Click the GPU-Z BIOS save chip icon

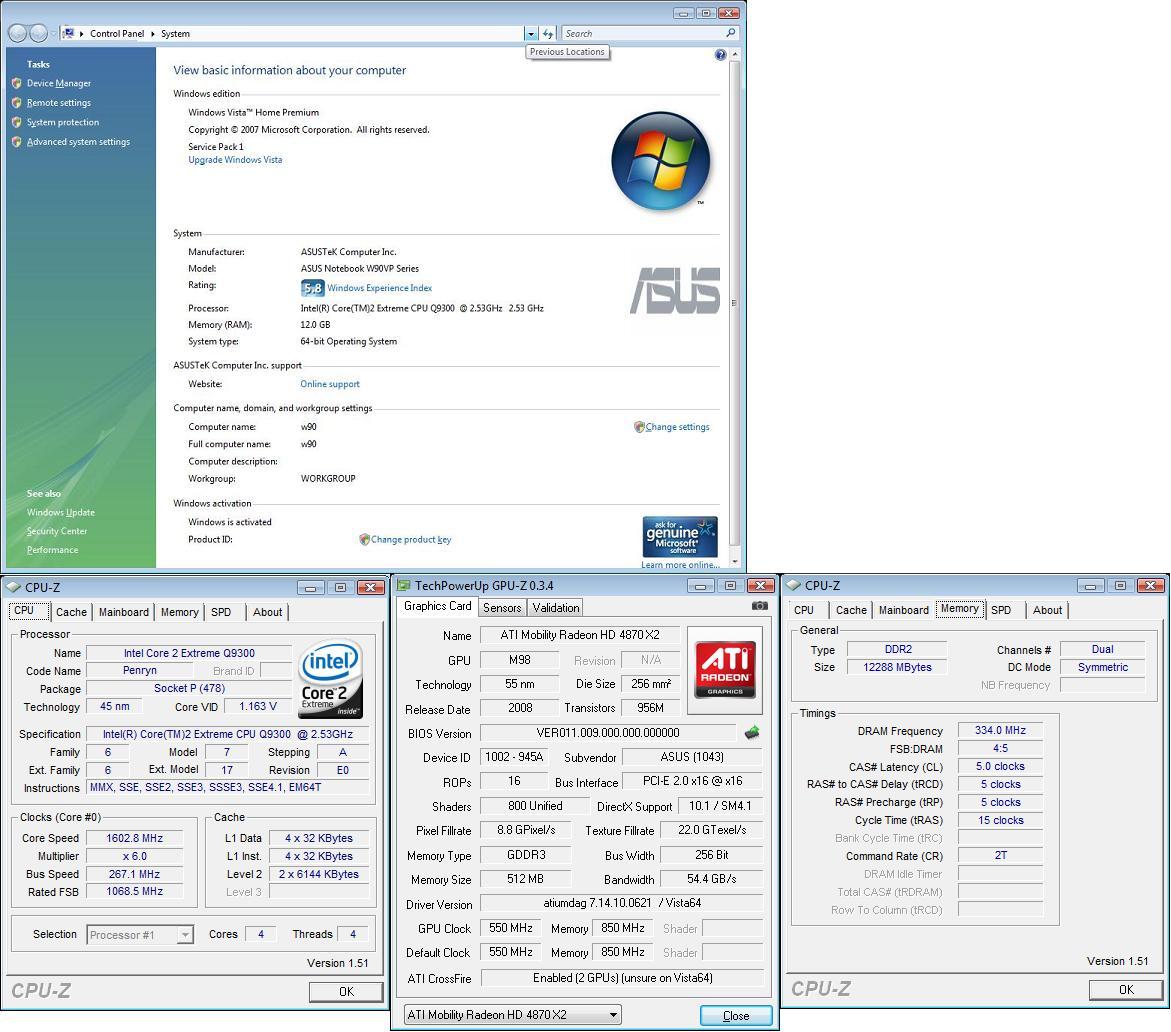[x=751, y=733]
